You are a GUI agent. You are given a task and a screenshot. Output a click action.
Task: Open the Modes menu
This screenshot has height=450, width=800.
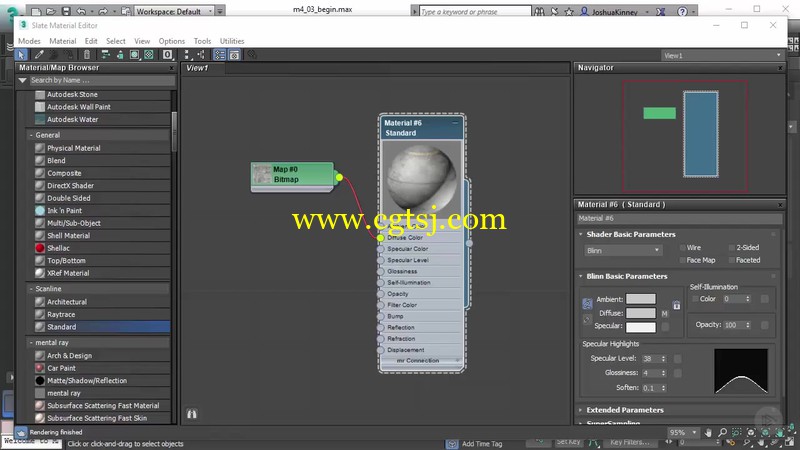coord(29,41)
